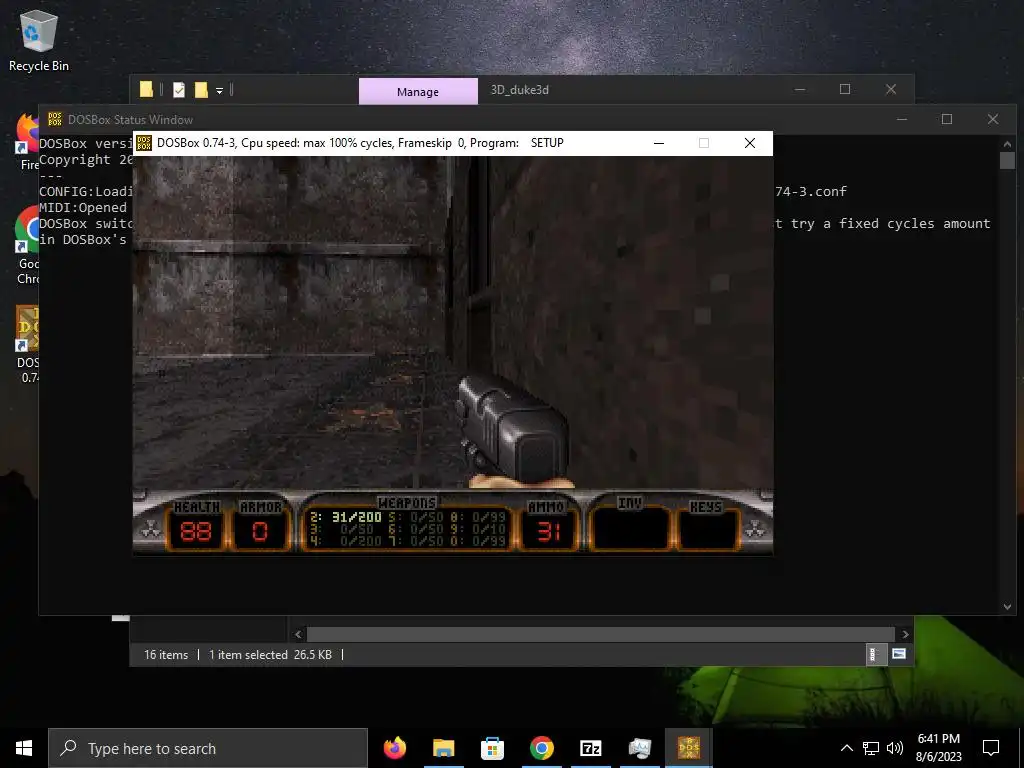Click the ARMOR value 0 in the game HUD
Screen dimensions: 1024x768
click(260, 532)
